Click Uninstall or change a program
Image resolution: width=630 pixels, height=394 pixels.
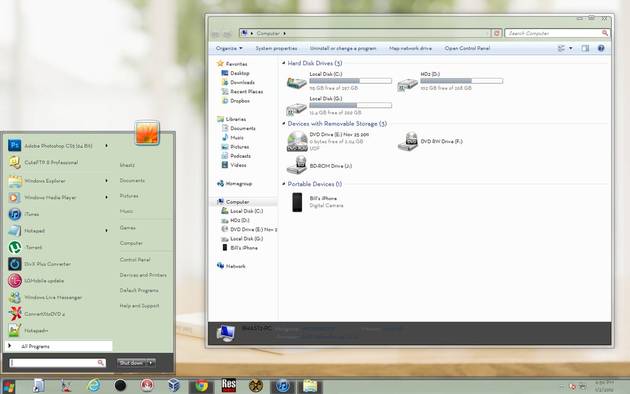(343, 48)
